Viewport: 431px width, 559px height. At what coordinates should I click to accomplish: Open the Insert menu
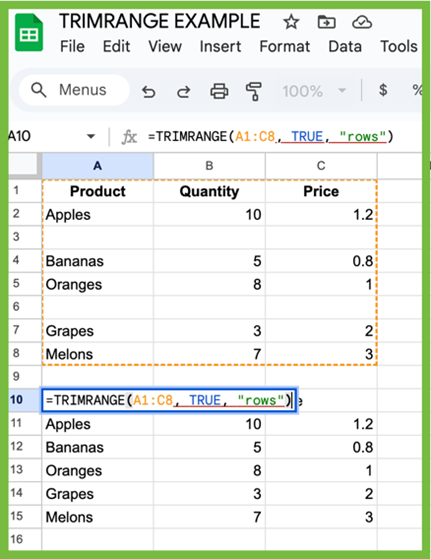[x=220, y=46]
